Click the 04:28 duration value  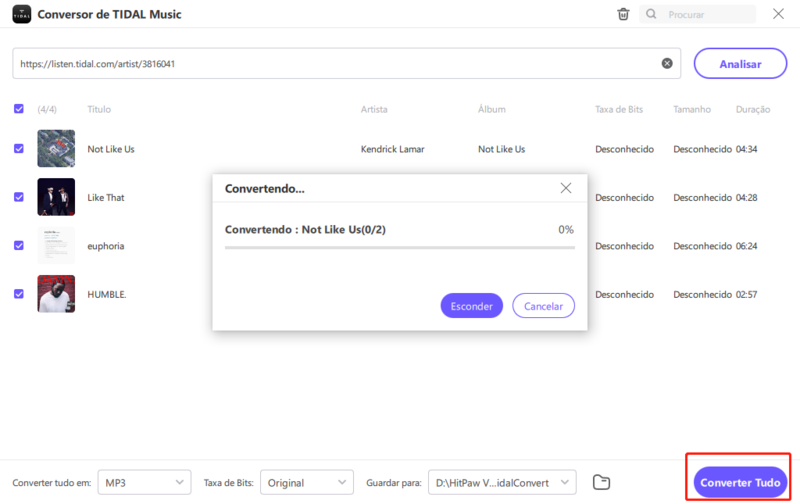coord(746,197)
